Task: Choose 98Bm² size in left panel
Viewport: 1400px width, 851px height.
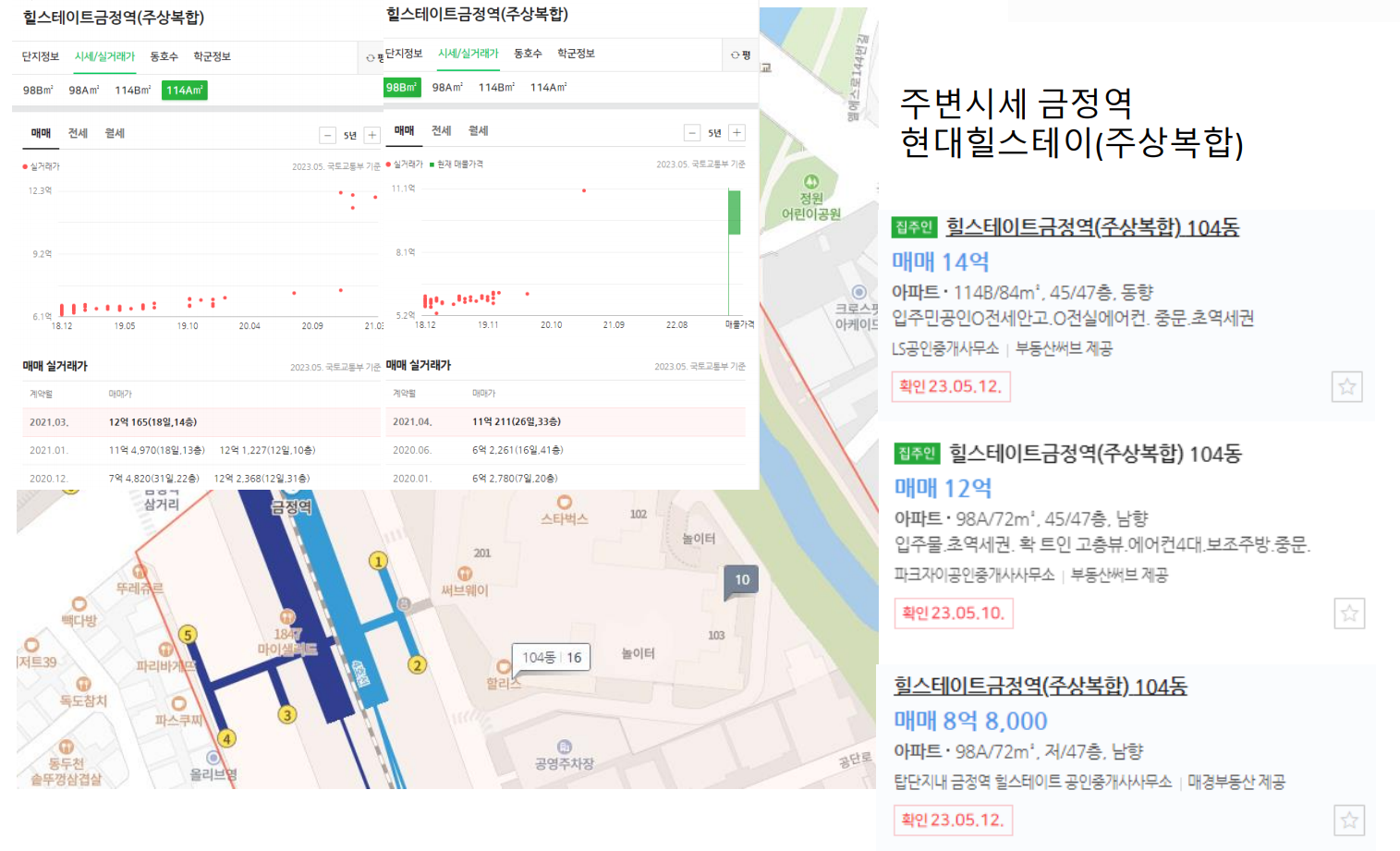Action: pos(38,90)
